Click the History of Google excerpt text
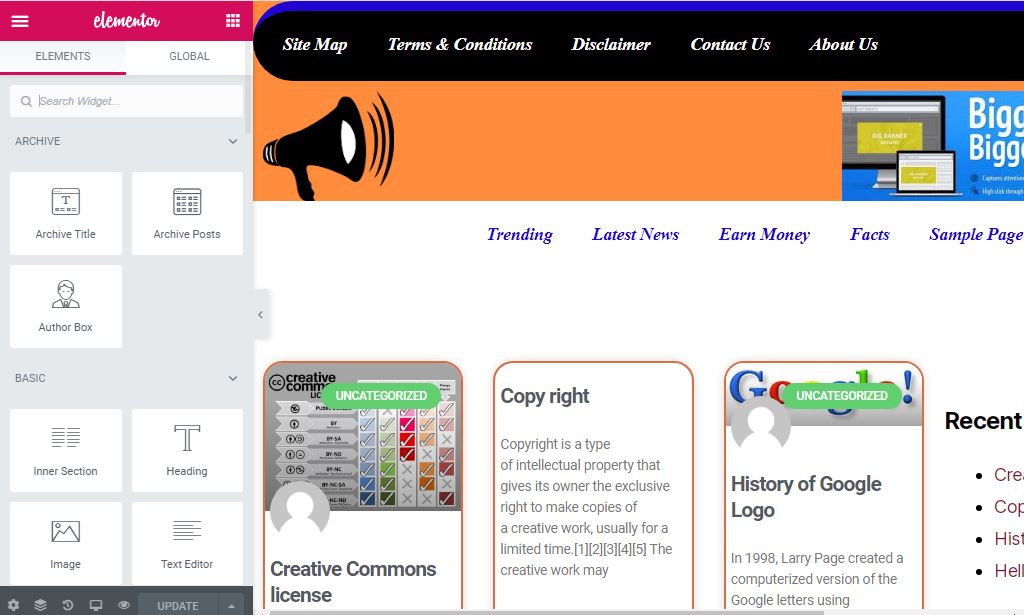 click(x=816, y=578)
